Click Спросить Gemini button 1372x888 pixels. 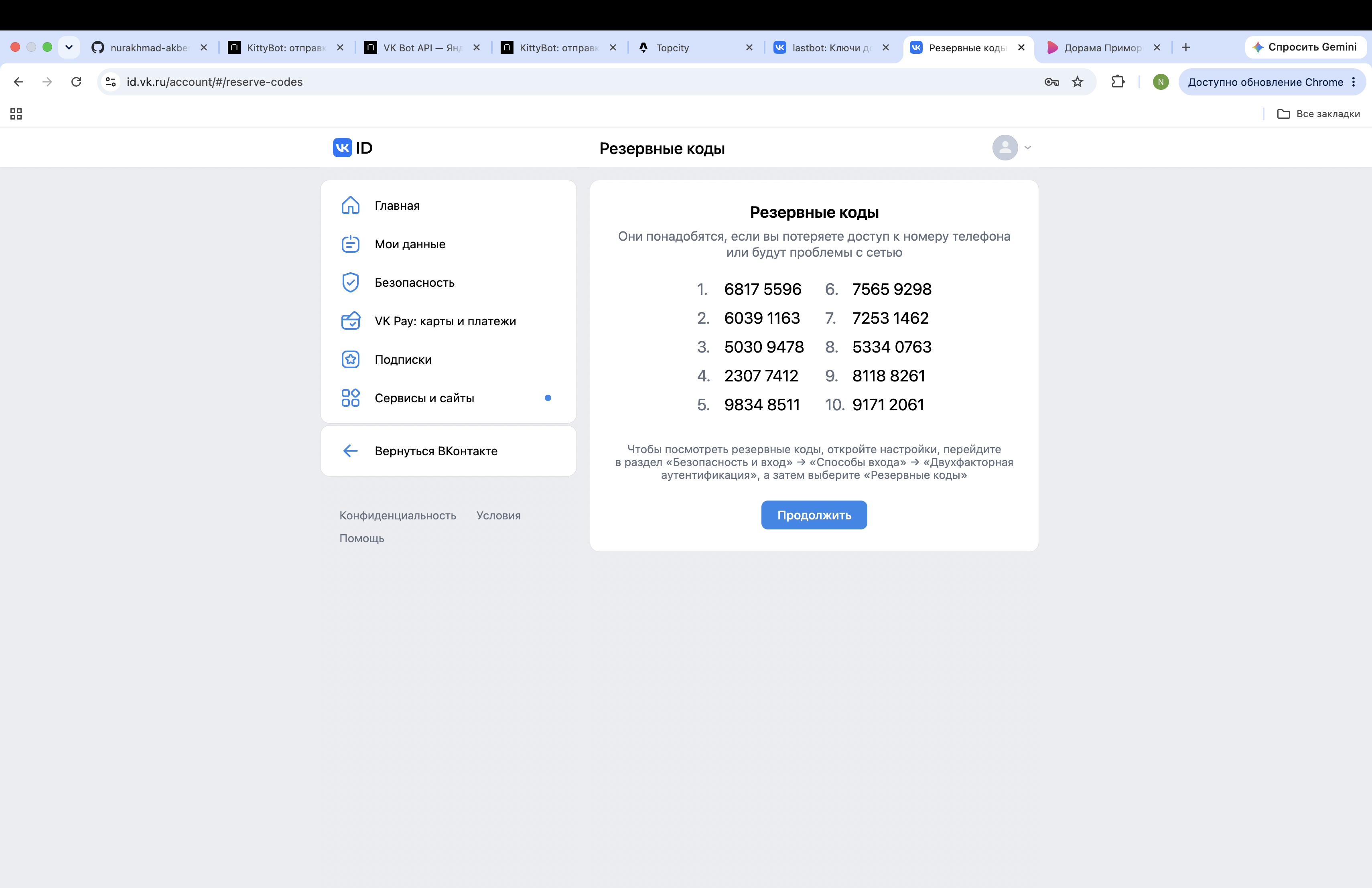pyautogui.click(x=1305, y=47)
